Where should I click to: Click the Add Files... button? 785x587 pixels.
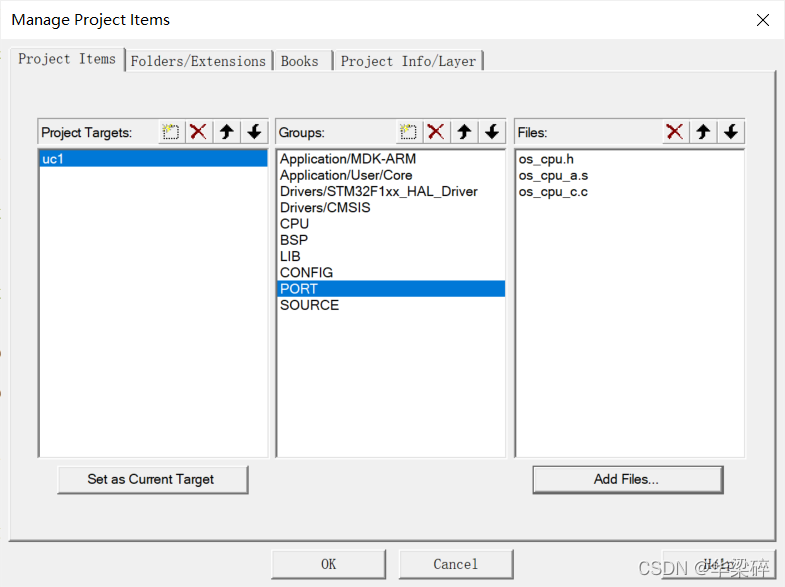click(628, 479)
